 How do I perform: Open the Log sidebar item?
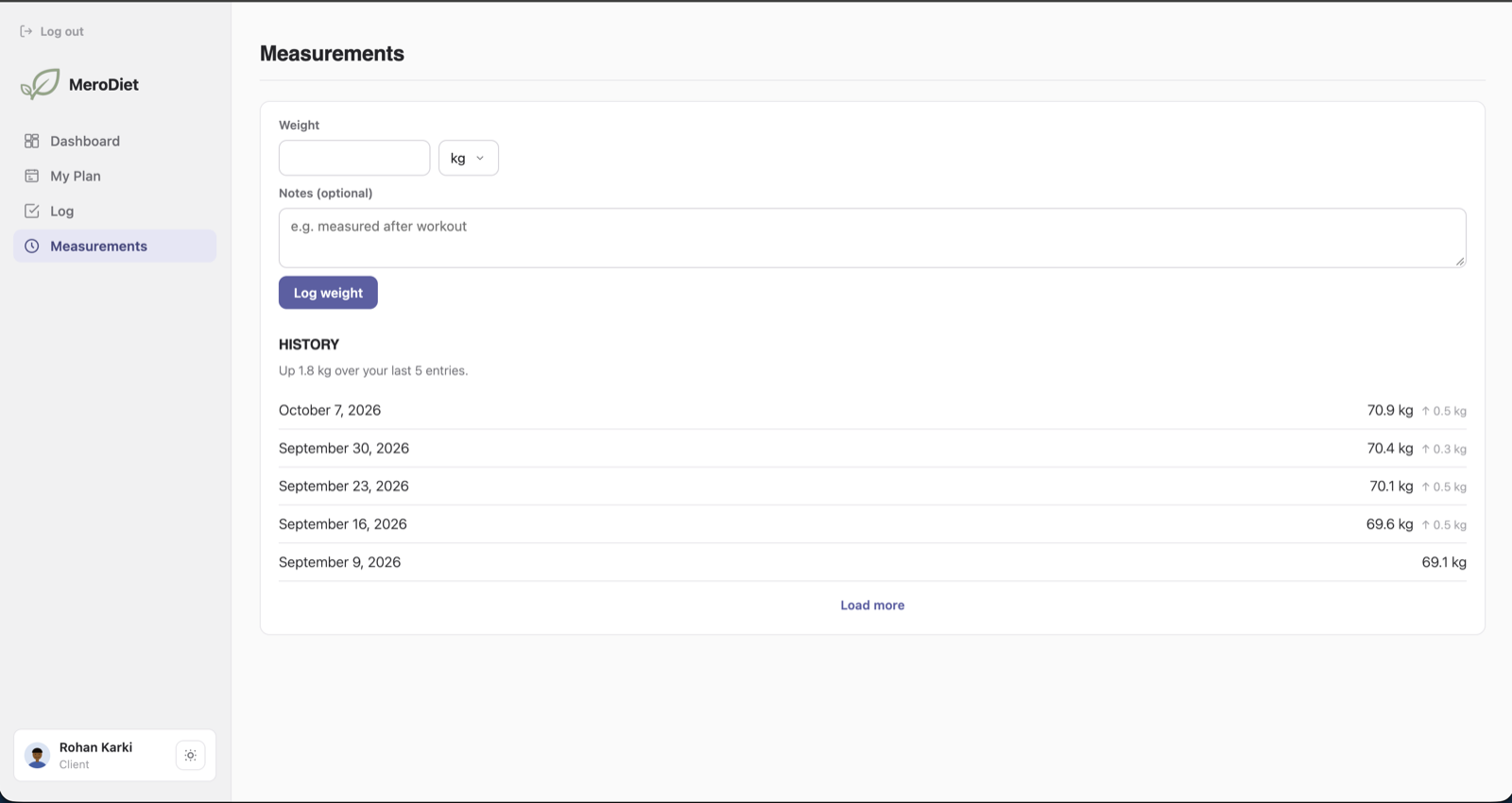[x=114, y=211]
